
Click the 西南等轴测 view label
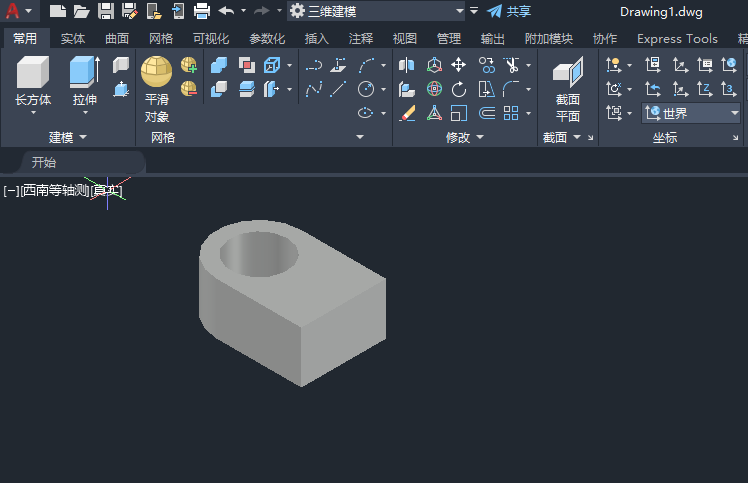[x=55, y=190]
